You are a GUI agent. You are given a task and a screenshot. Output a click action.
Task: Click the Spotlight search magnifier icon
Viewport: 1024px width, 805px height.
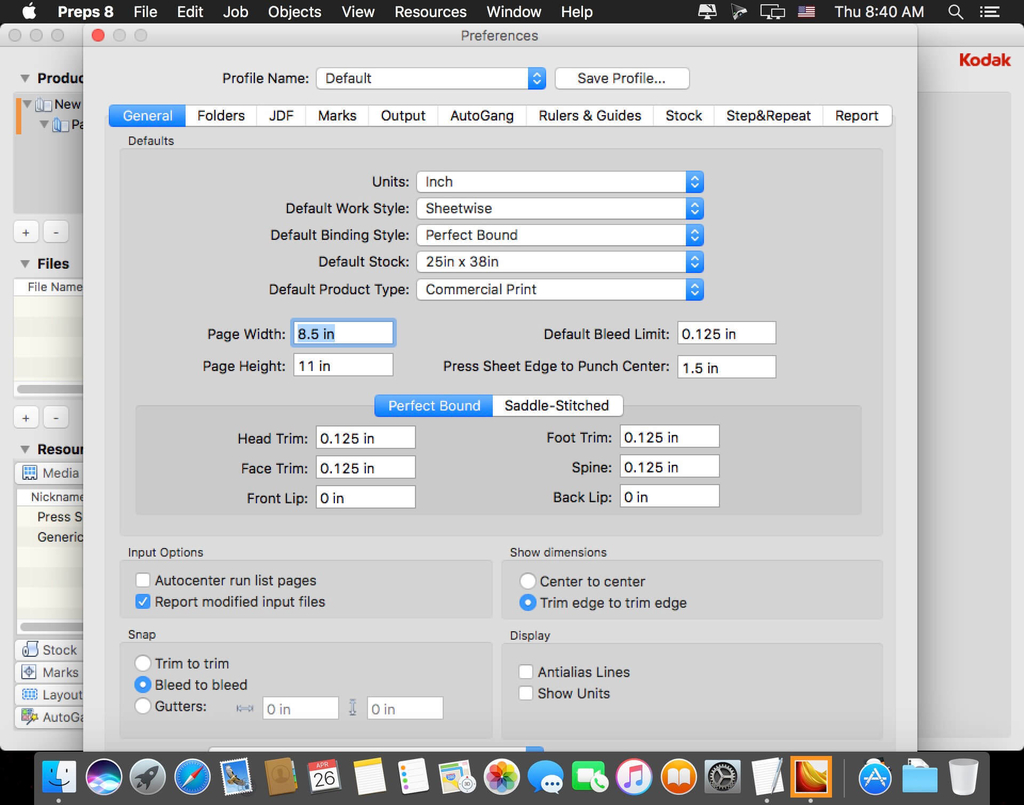click(955, 12)
